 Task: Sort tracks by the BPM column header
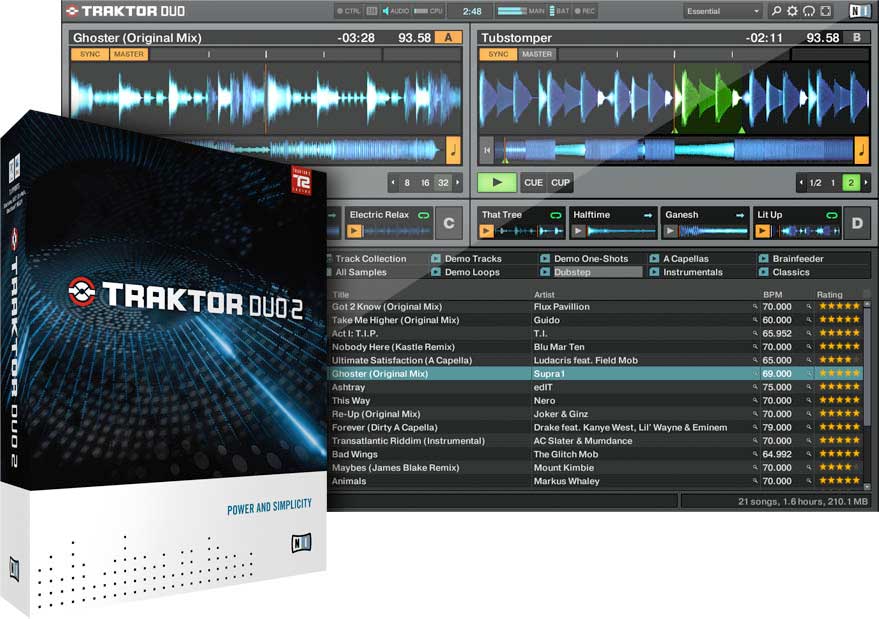point(772,294)
